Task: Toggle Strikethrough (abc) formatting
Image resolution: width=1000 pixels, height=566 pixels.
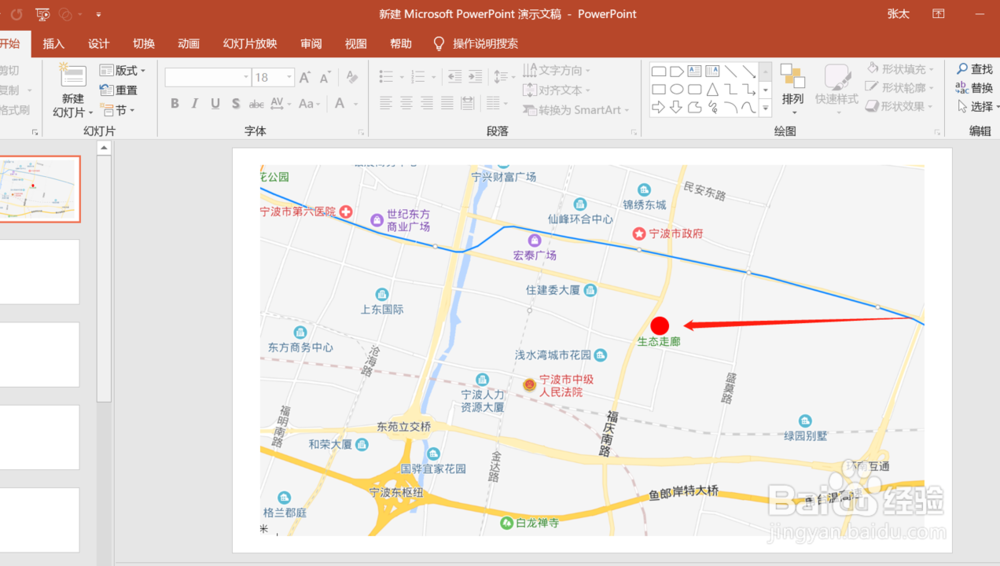Action: pyautogui.click(x=256, y=103)
